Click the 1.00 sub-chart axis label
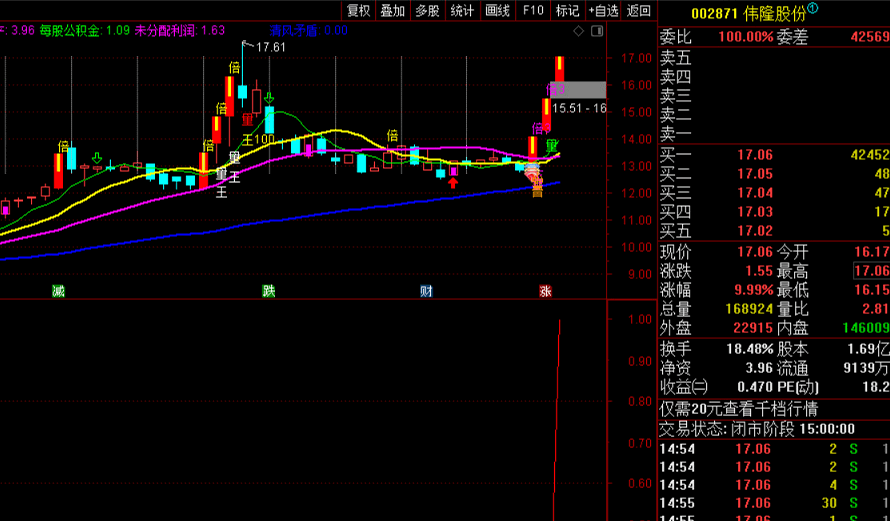 pos(640,319)
